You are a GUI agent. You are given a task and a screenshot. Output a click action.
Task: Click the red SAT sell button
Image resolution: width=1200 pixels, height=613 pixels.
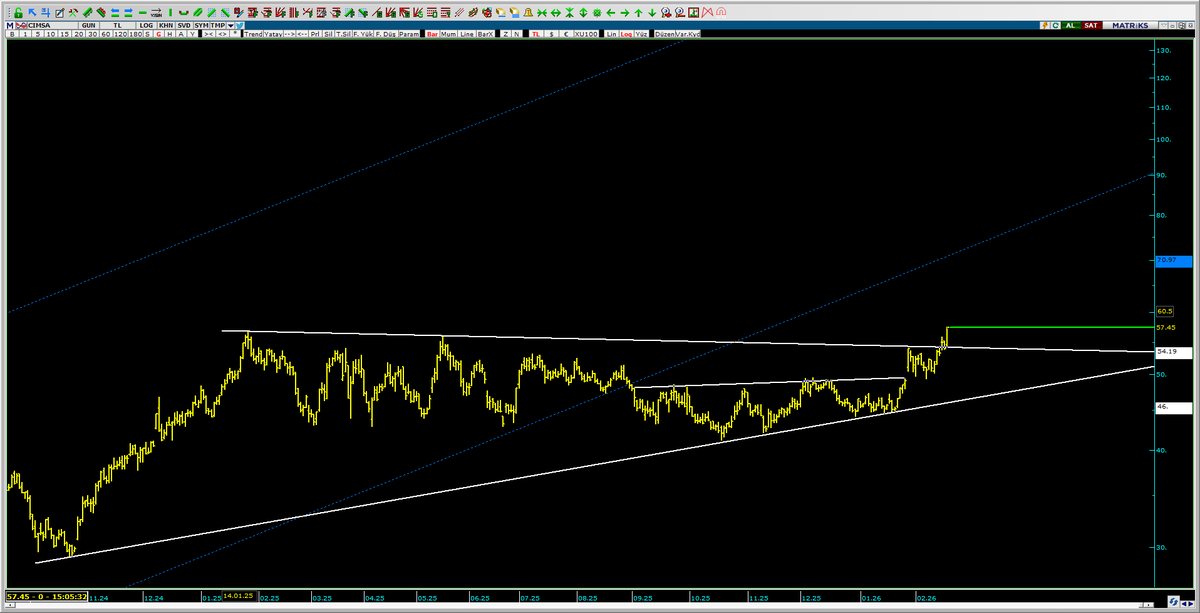click(x=1090, y=24)
